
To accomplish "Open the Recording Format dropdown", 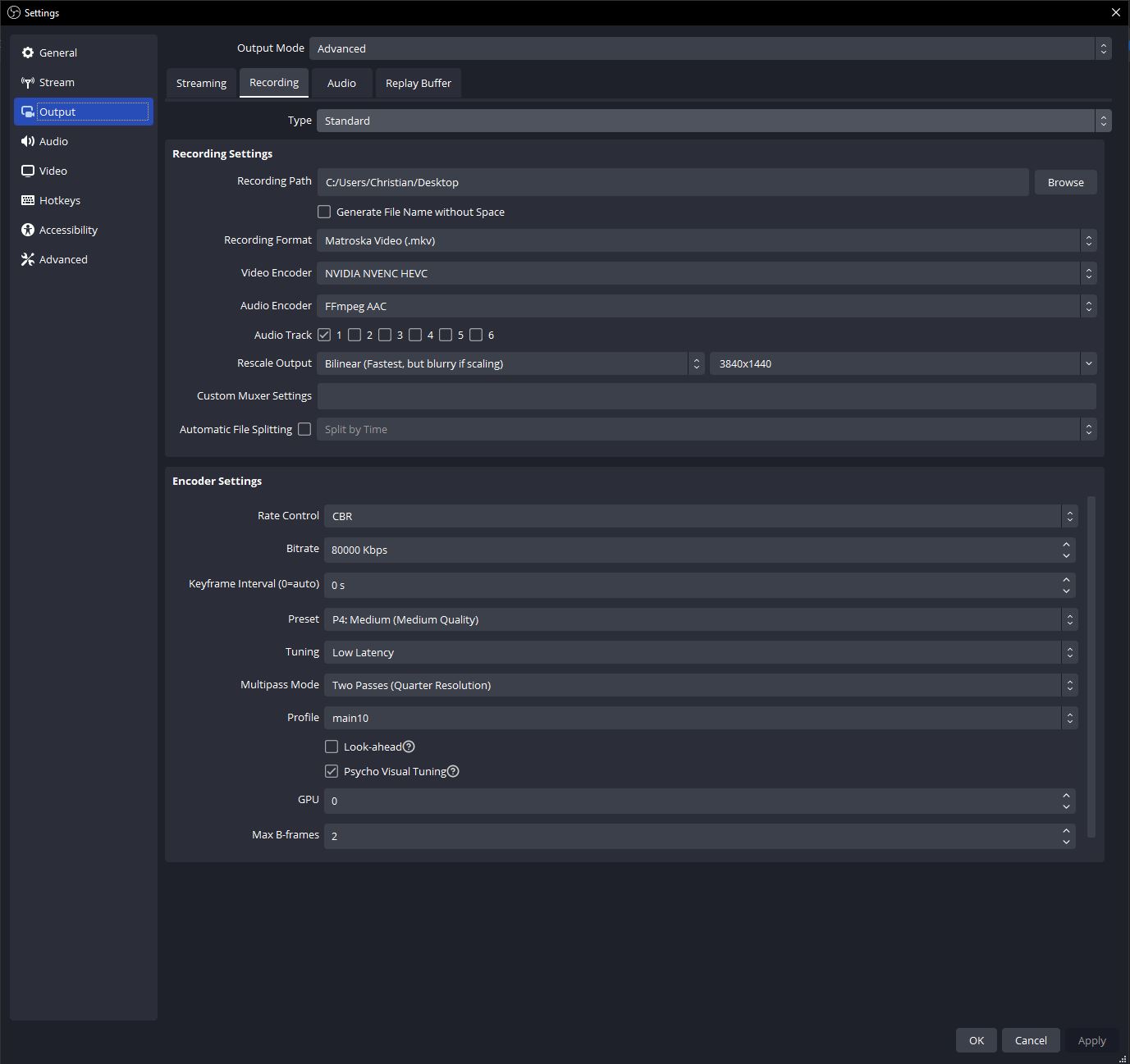I will (x=707, y=240).
